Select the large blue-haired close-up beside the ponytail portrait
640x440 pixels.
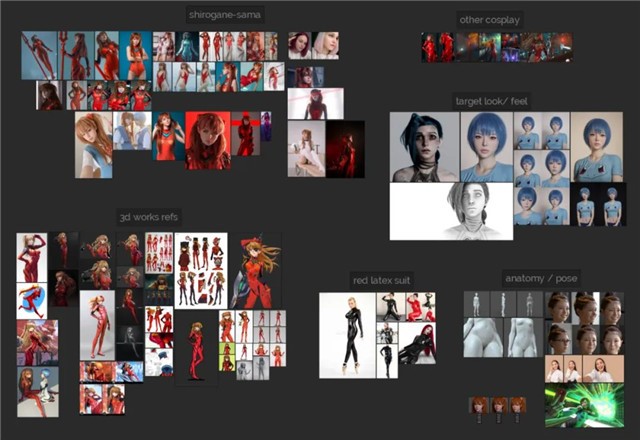pos(487,147)
